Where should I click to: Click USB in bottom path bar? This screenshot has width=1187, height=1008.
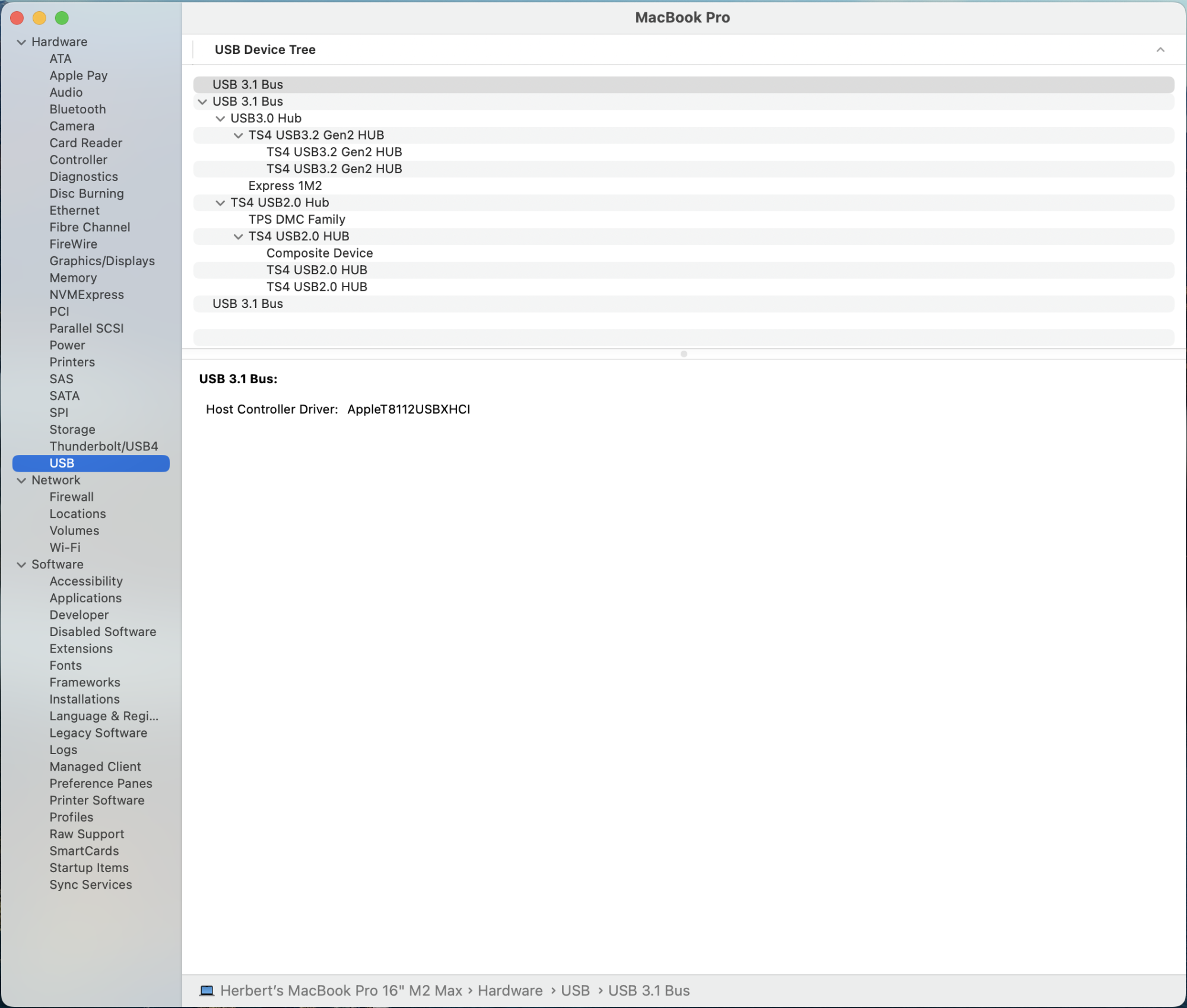tap(575, 990)
